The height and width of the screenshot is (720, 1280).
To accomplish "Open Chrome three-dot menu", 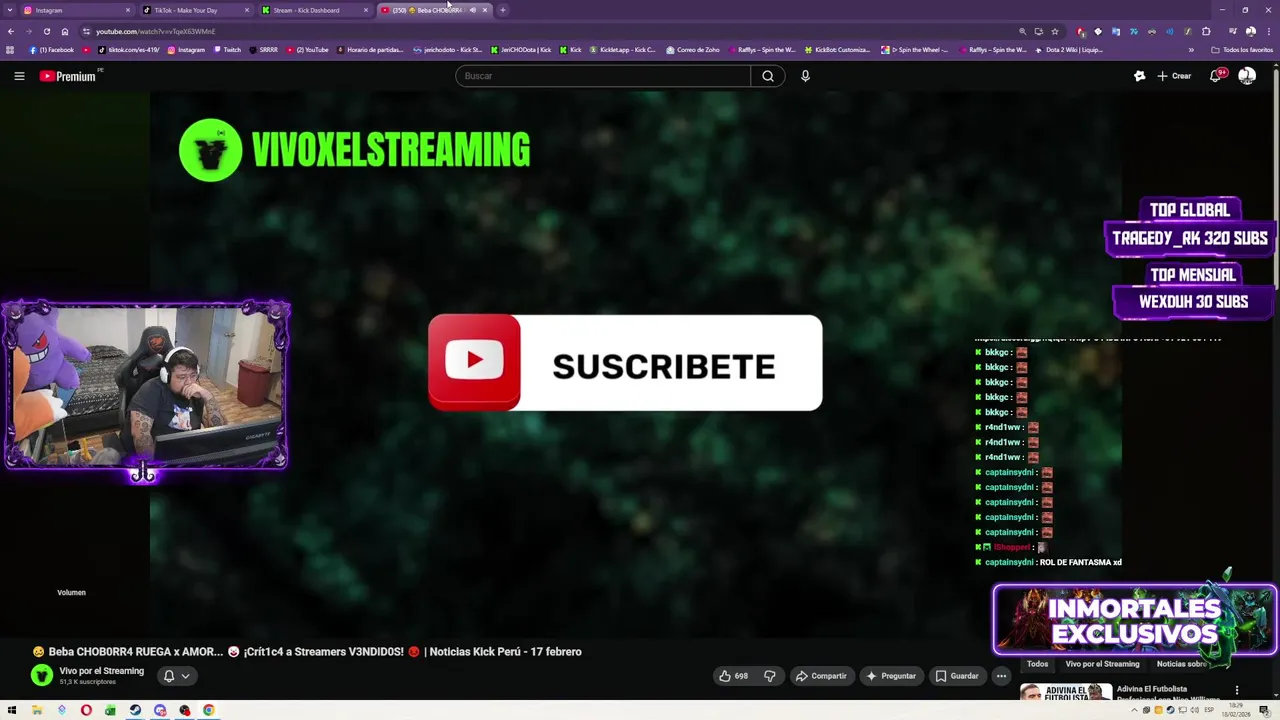I will 1267,31.
